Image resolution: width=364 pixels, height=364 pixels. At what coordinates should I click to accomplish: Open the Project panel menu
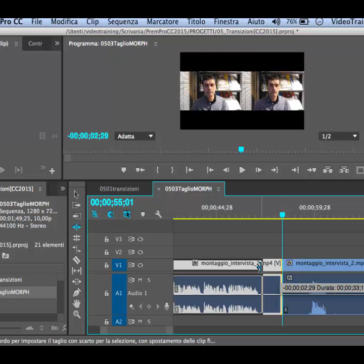(x=40, y=189)
